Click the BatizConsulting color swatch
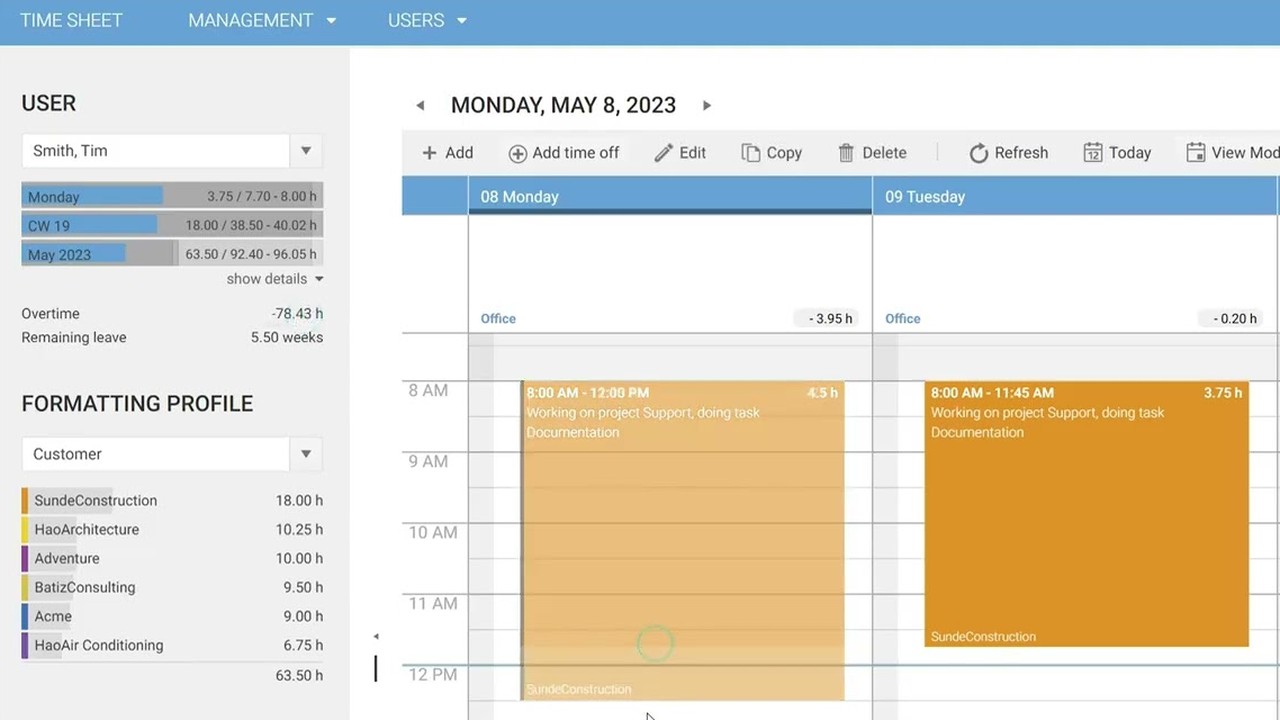 tap(25, 587)
